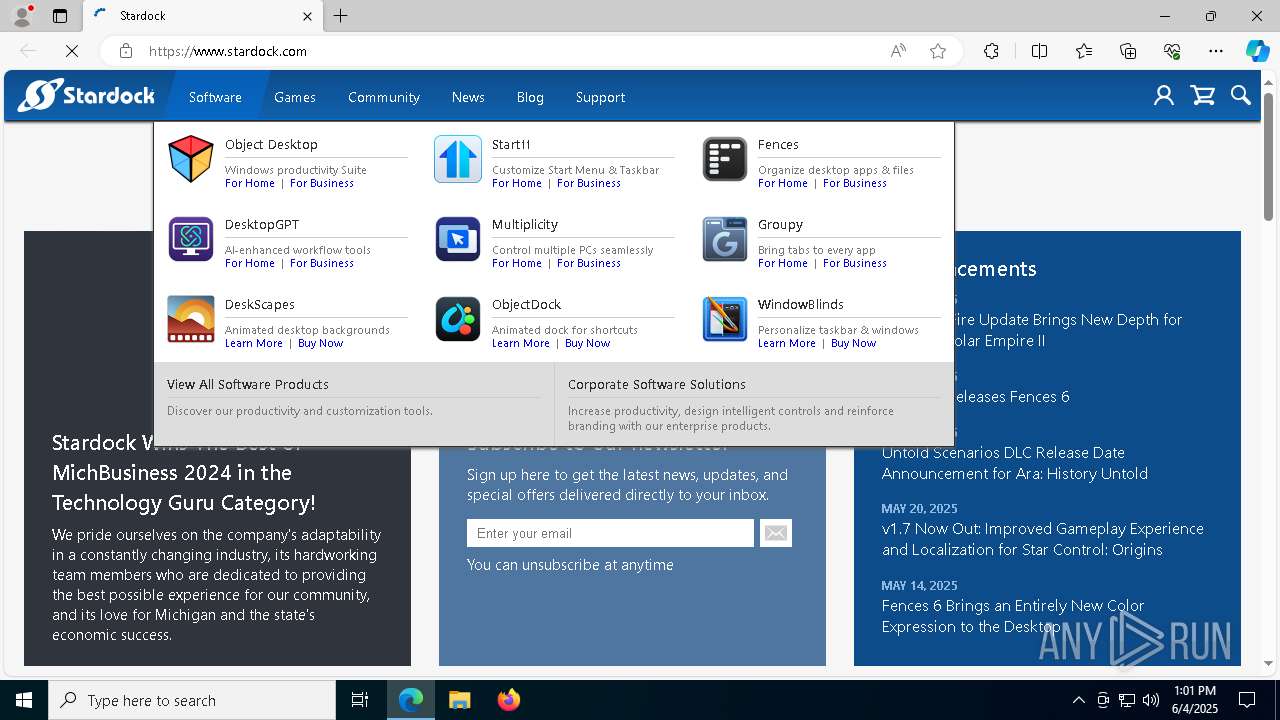Open Games menu

coord(295,97)
